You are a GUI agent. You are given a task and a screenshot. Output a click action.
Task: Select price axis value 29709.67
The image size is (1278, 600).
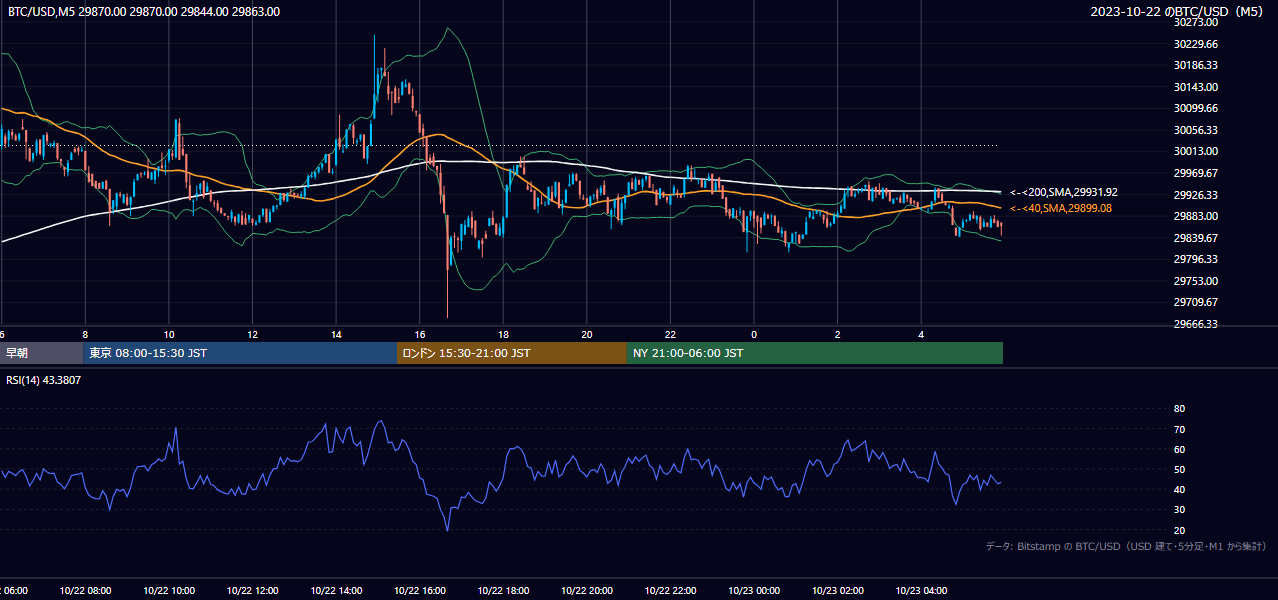click(x=1196, y=302)
